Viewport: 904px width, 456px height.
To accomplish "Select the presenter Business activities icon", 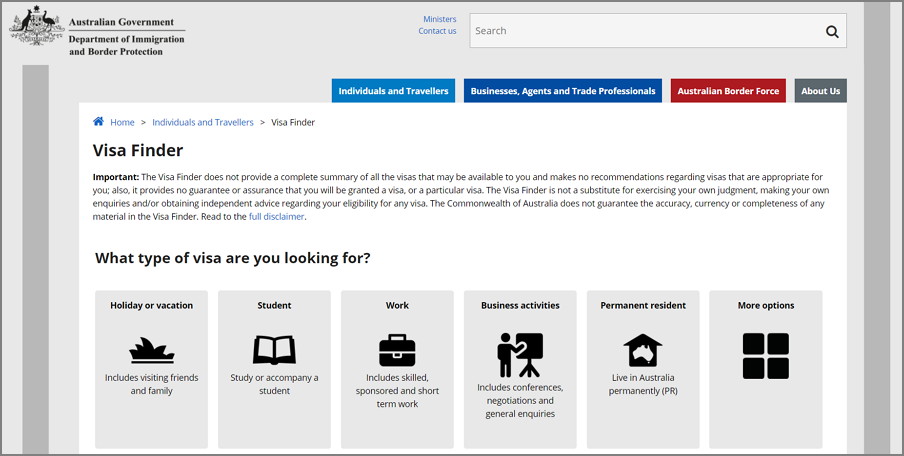I will (x=520, y=355).
